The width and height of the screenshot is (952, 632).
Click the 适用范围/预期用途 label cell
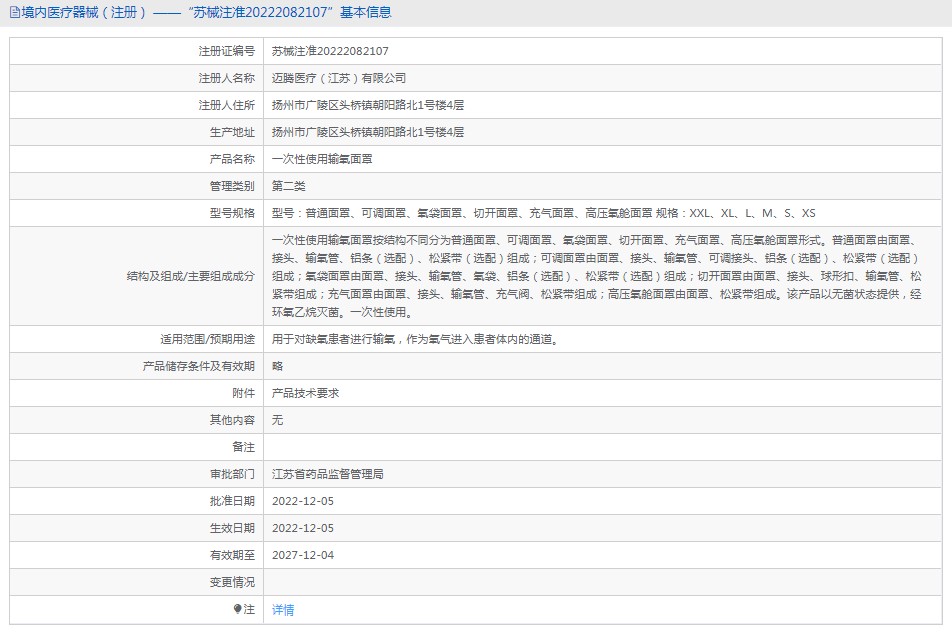tap(137, 339)
